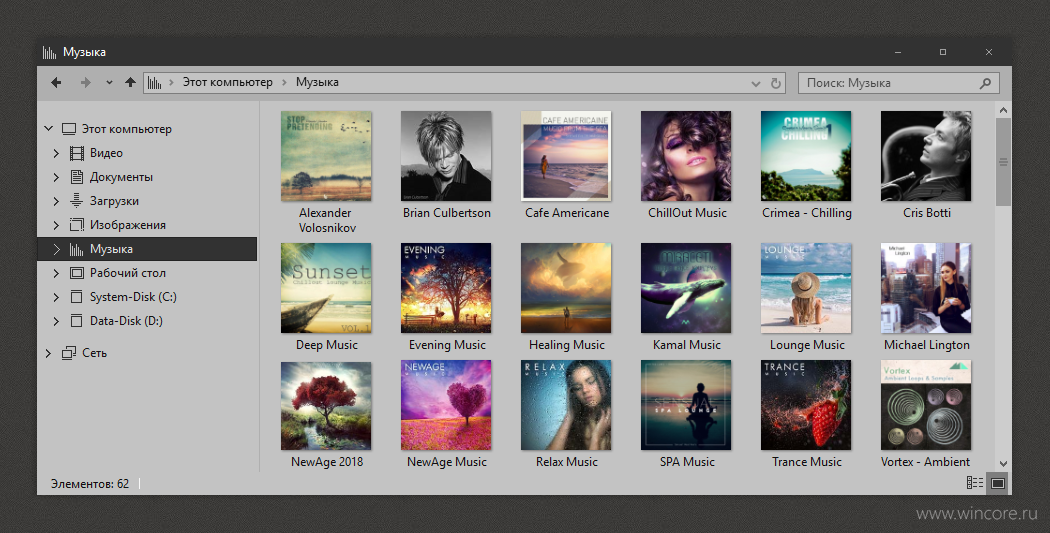Viewport: 1050px width, 533px height.
Task: Select the Deep Music album cover
Action: pos(326,288)
